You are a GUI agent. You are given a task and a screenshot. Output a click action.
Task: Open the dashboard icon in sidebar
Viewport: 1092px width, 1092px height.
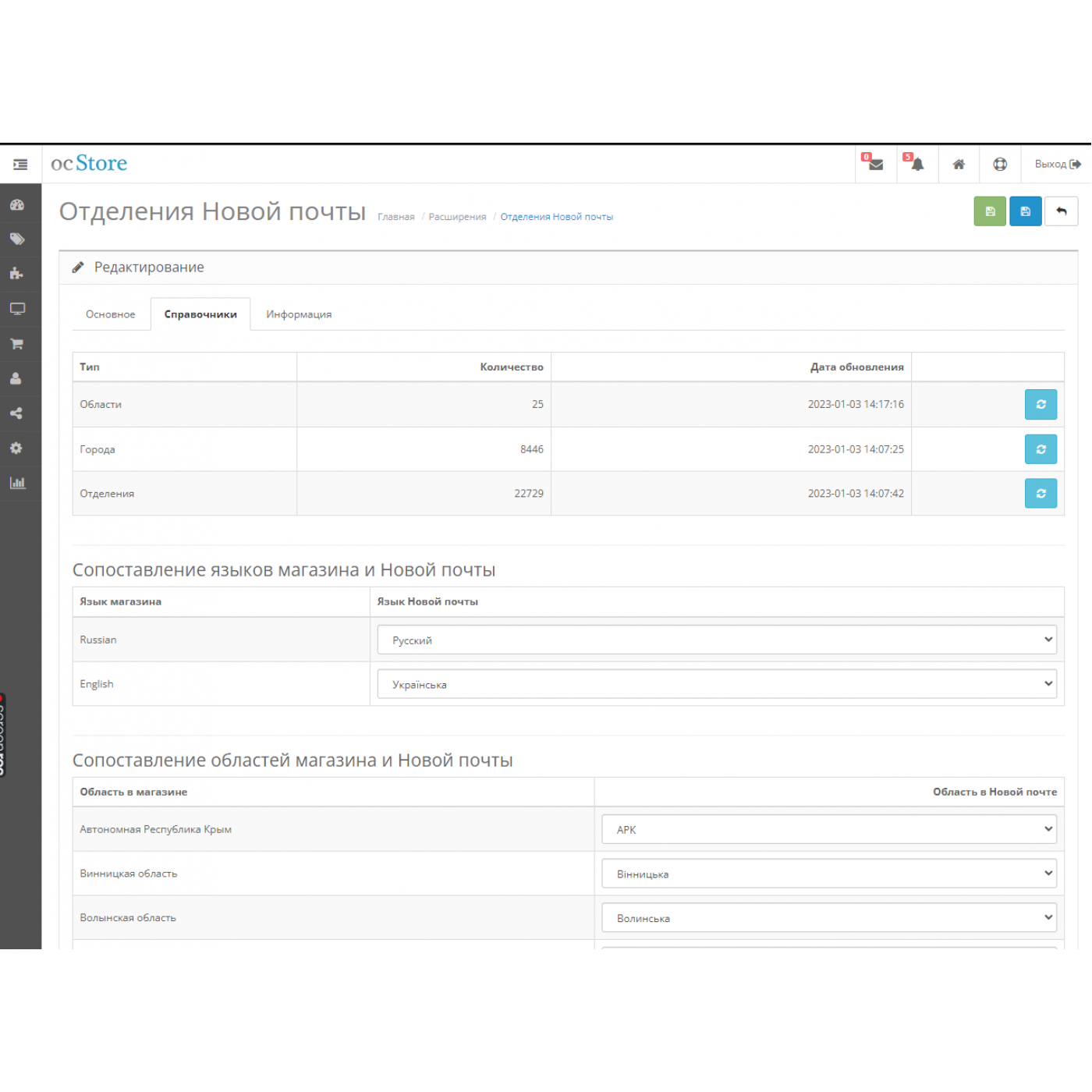tap(17, 205)
